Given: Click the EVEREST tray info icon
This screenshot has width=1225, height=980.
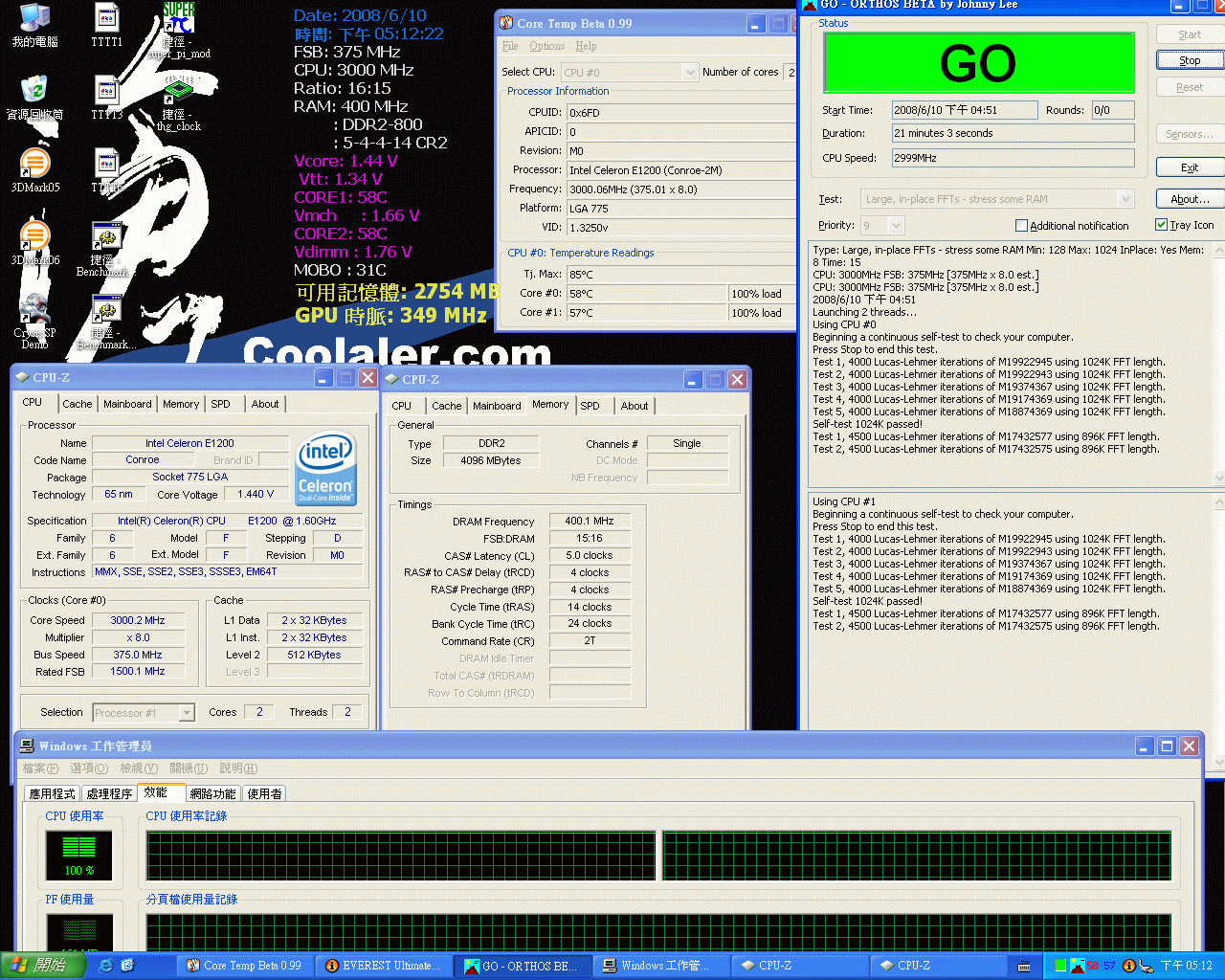Looking at the screenshot, I should (x=1128, y=966).
